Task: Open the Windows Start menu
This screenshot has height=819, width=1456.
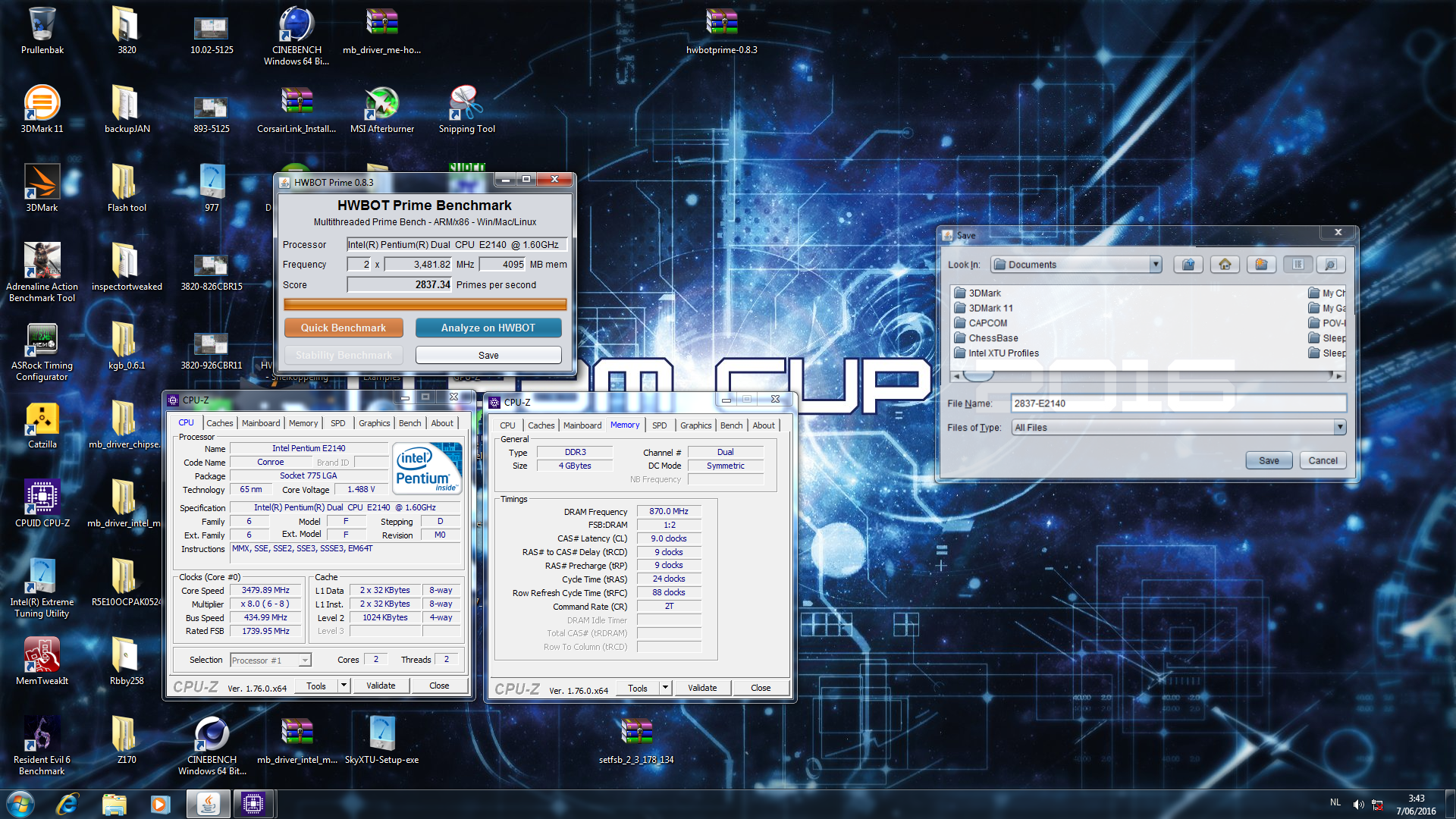Action: [x=20, y=804]
